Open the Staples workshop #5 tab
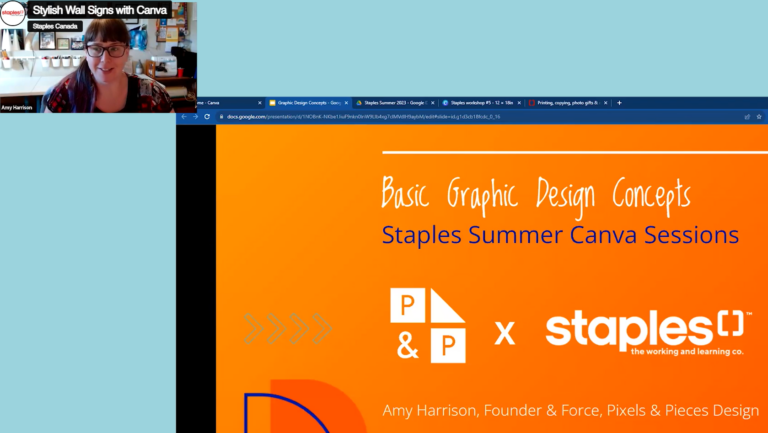This screenshot has width=768, height=433. point(480,102)
